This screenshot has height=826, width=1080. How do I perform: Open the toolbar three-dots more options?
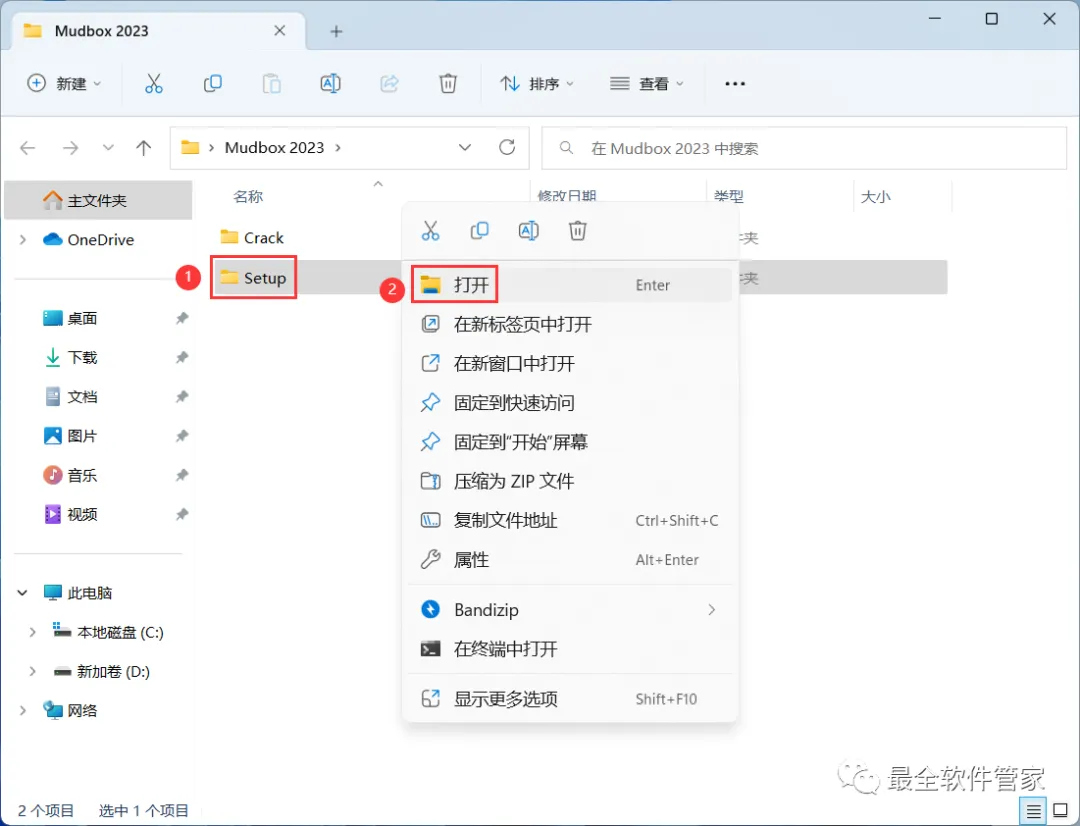pyautogui.click(x=735, y=83)
